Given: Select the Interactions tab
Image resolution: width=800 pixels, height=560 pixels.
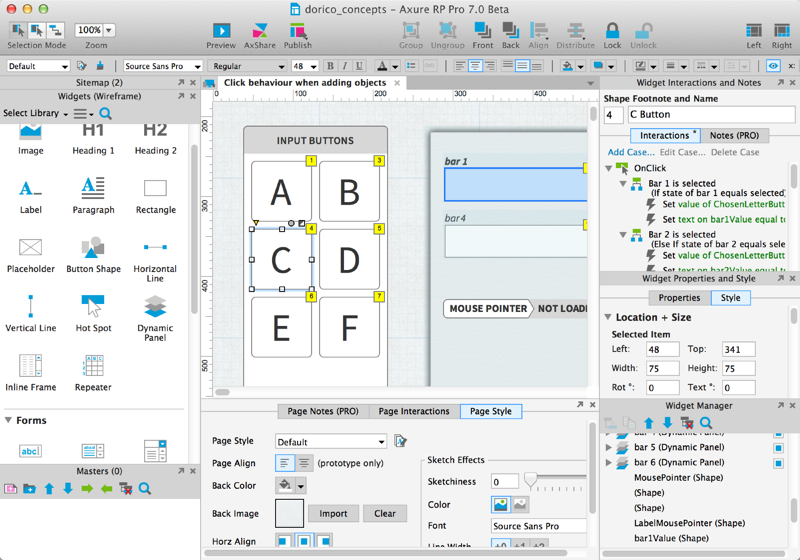Looking at the screenshot, I should point(665,135).
